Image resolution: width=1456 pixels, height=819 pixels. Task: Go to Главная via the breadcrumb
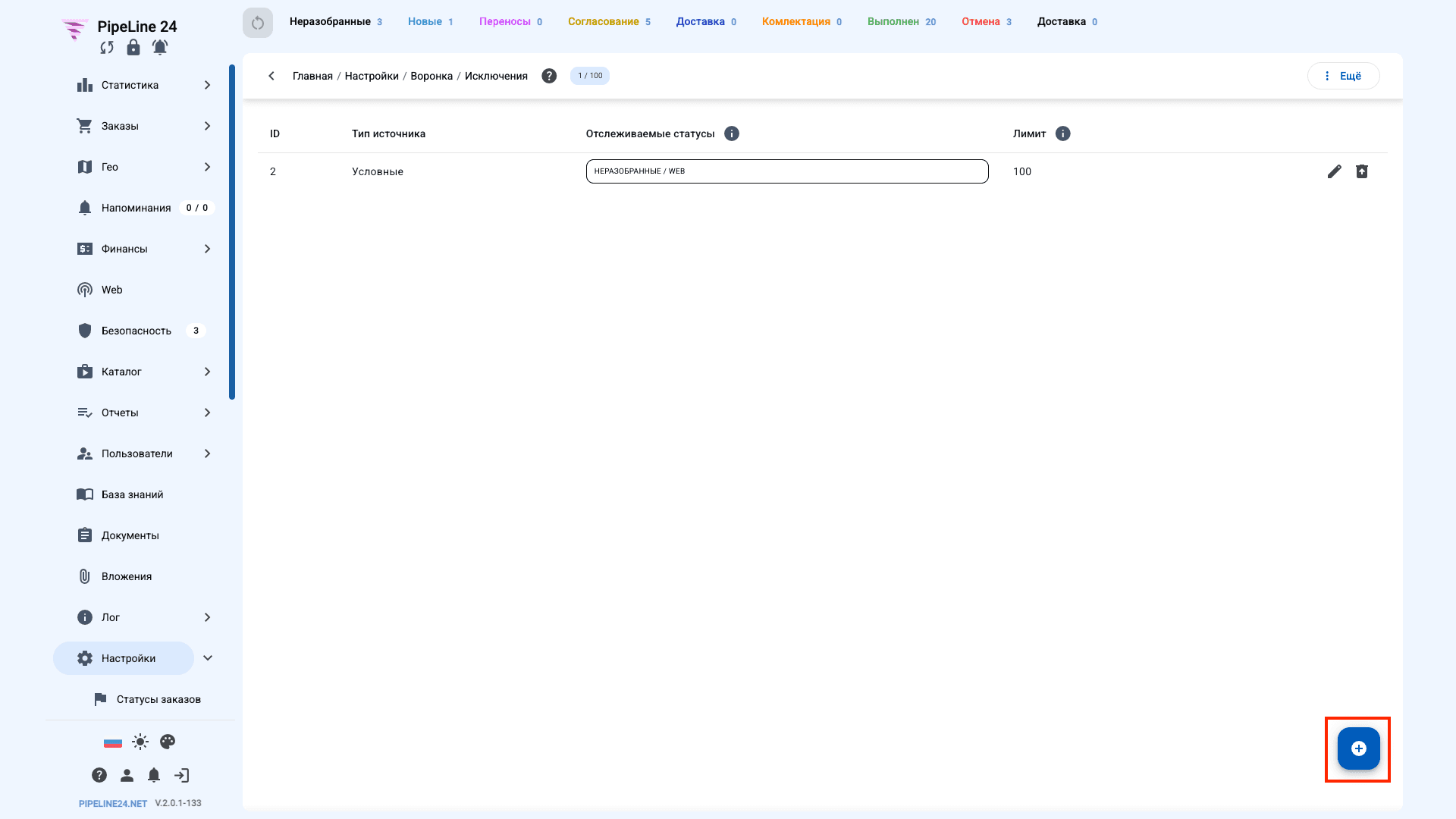pos(312,76)
